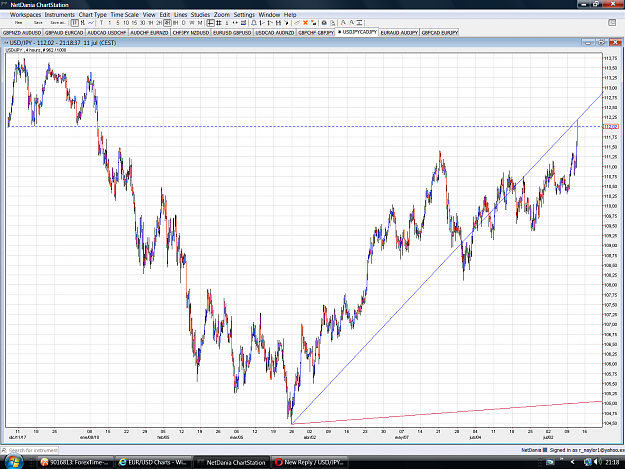Click the scale axis icon next to grid
The width and height of the screenshot is (625, 469).
(227, 23)
